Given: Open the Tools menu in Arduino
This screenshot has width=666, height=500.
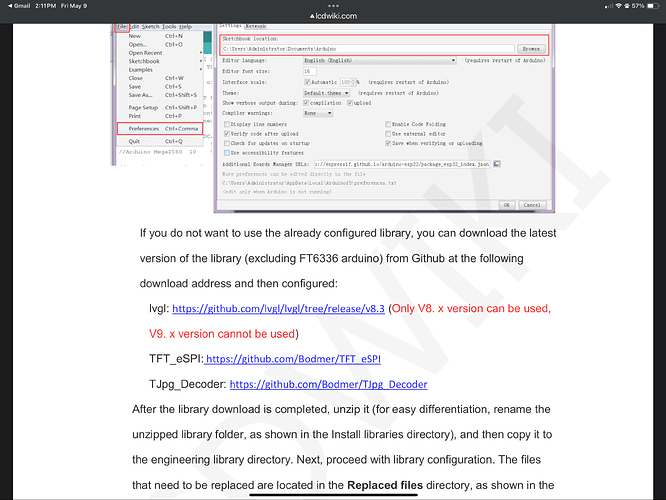Looking at the screenshot, I should coord(169,27).
